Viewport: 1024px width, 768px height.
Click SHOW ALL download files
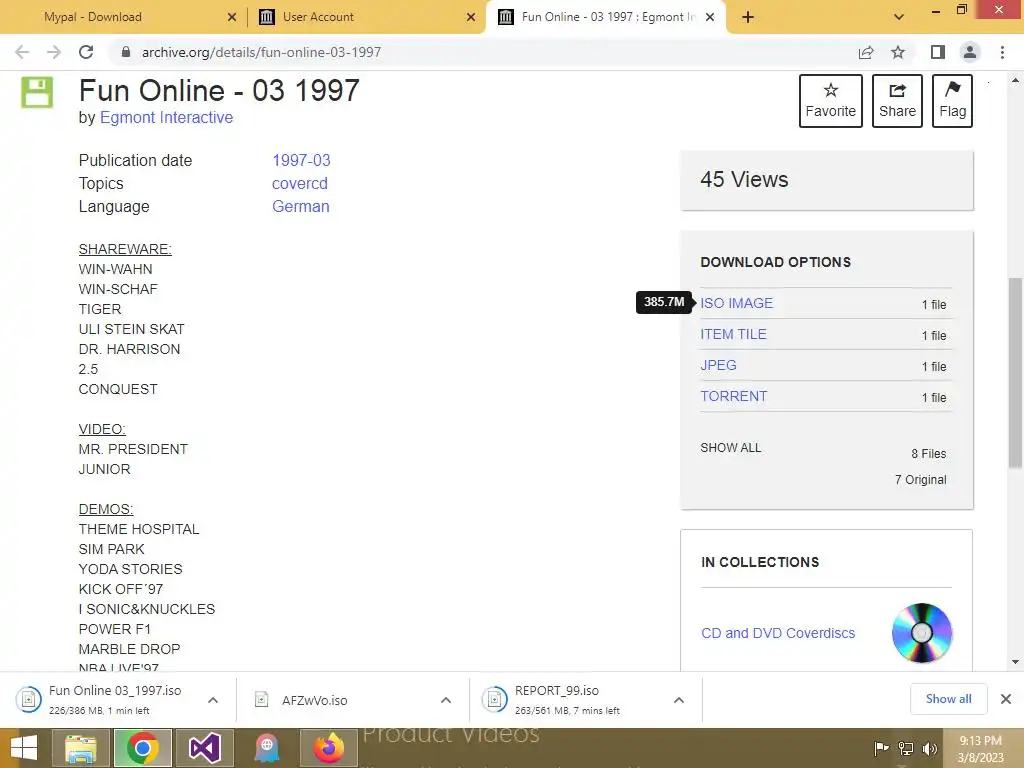(x=731, y=448)
